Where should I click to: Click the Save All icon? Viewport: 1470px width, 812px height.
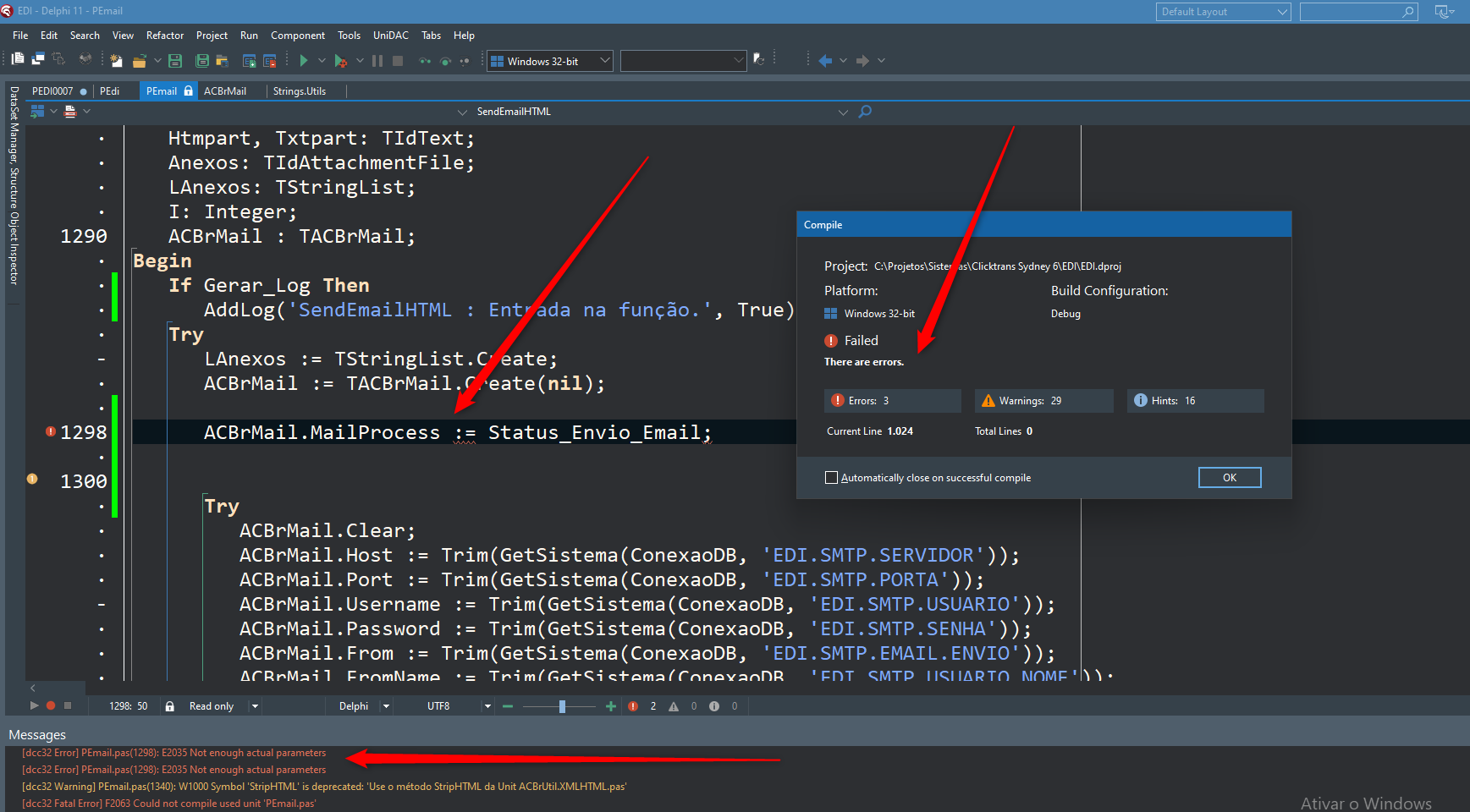[202, 60]
